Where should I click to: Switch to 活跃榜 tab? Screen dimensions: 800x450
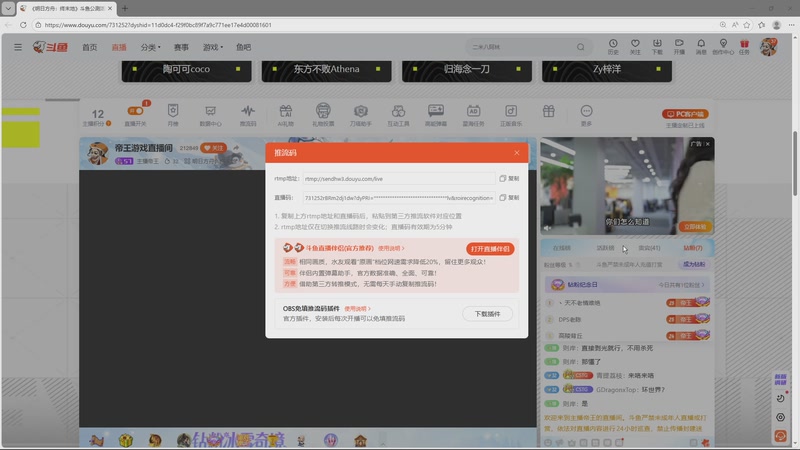[606, 248]
